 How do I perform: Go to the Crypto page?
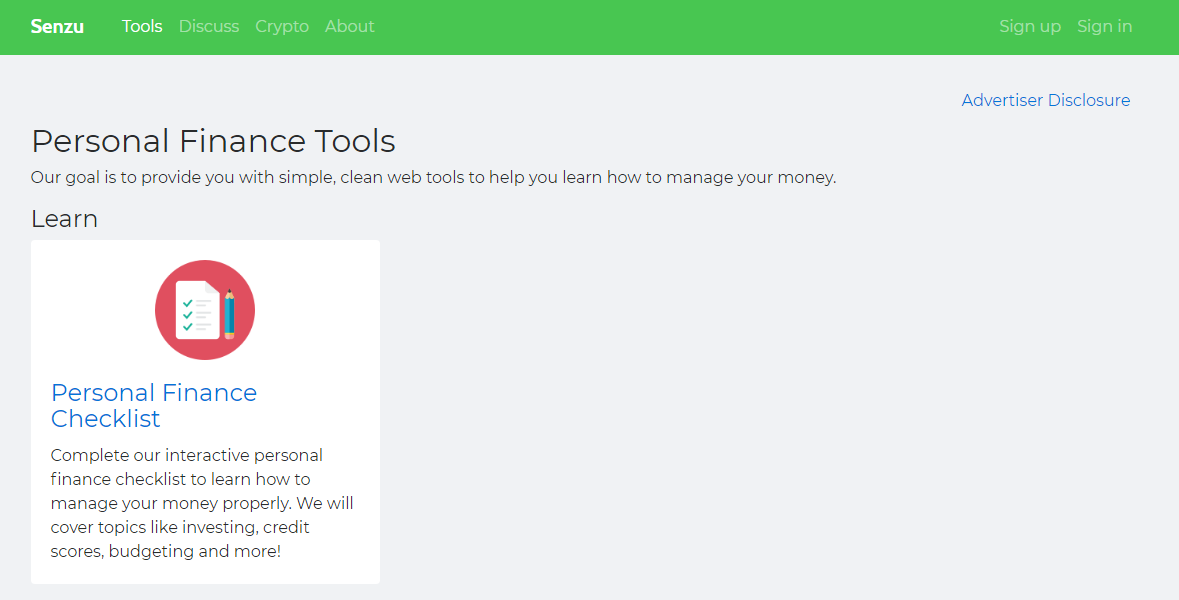pos(282,27)
